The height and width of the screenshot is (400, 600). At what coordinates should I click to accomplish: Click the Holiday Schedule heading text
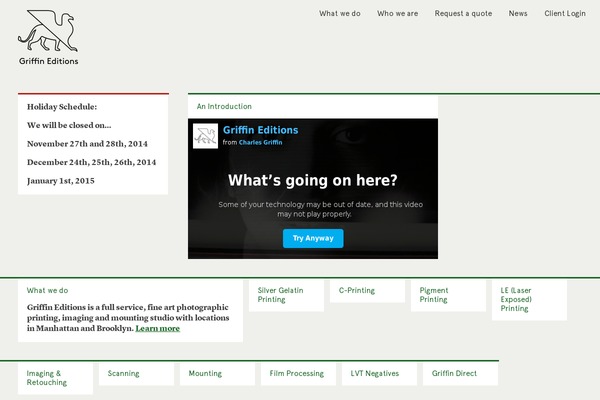(62, 107)
